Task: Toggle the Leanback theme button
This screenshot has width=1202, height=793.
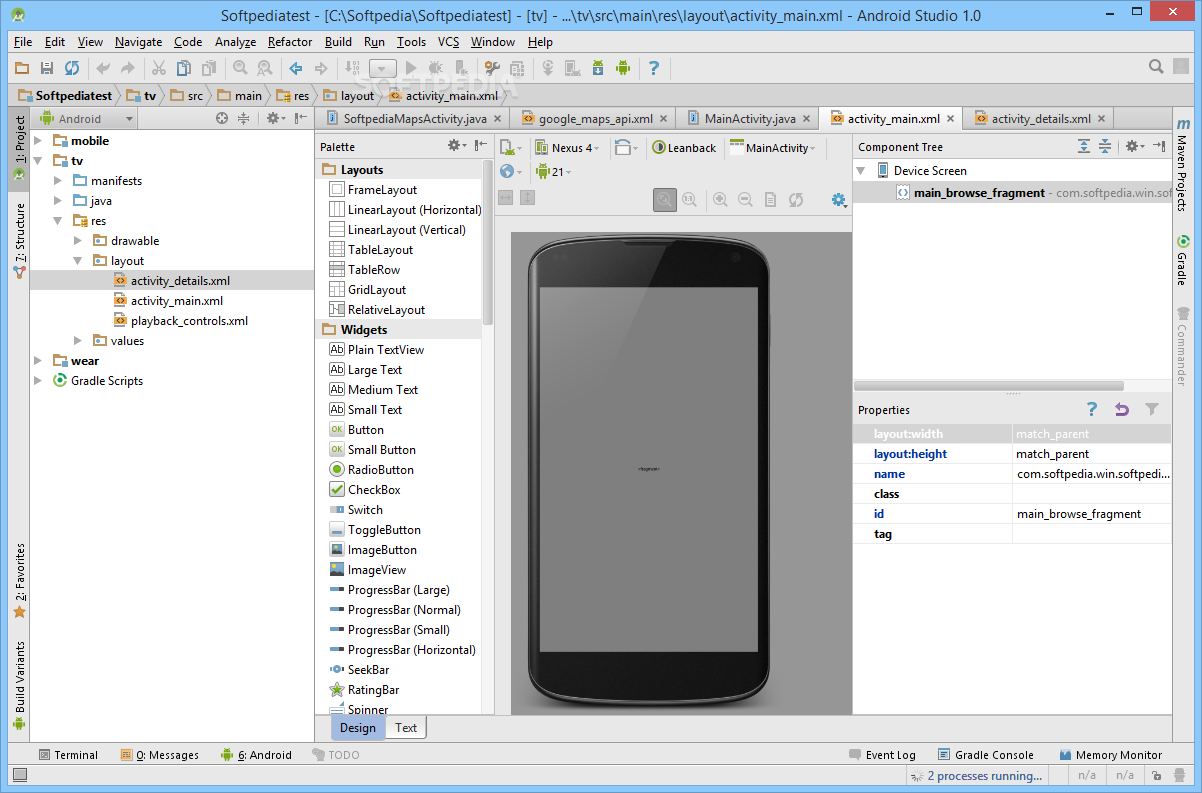Action: [x=684, y=147]
